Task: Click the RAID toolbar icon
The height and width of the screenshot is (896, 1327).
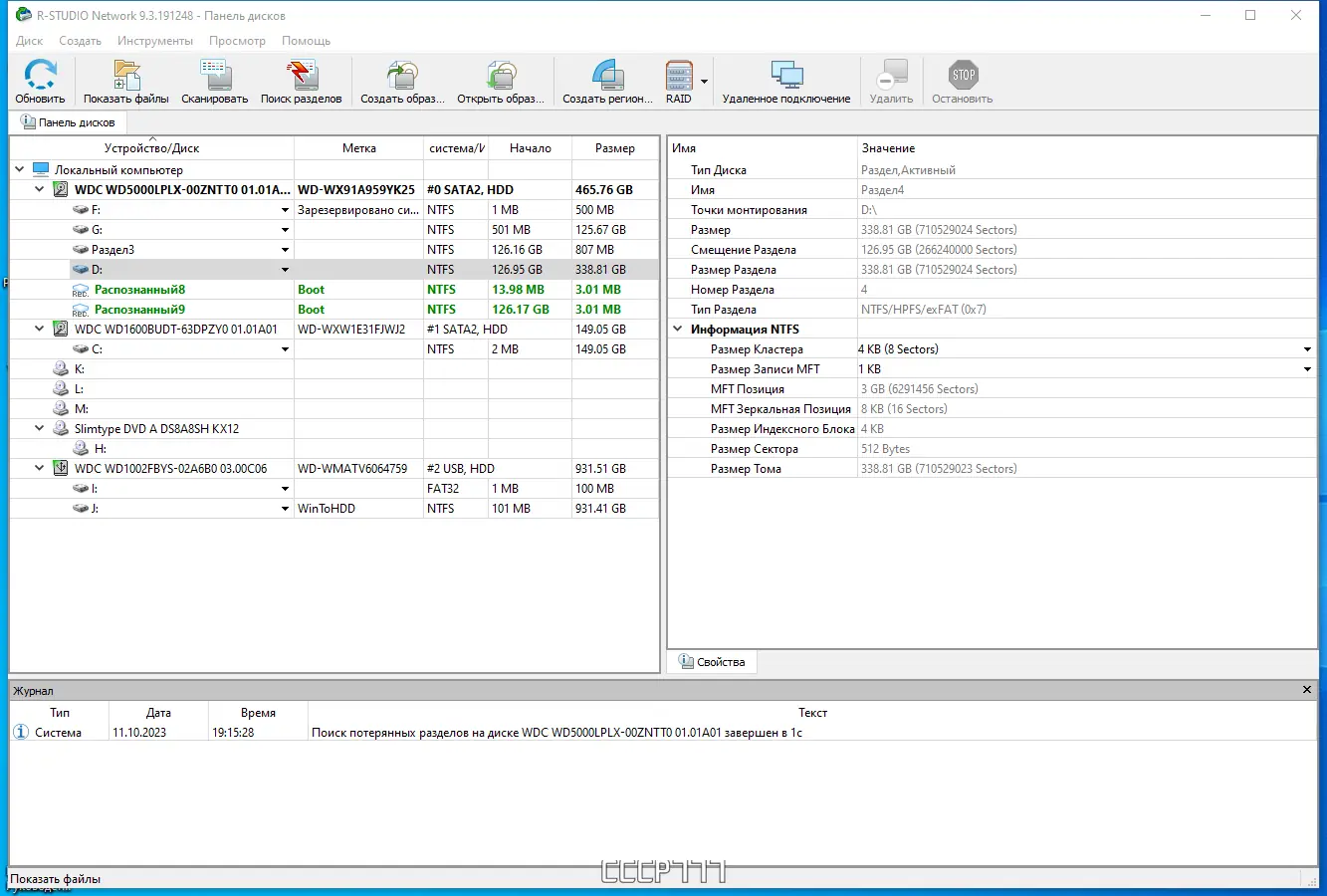Action: [x=679, y=76]
